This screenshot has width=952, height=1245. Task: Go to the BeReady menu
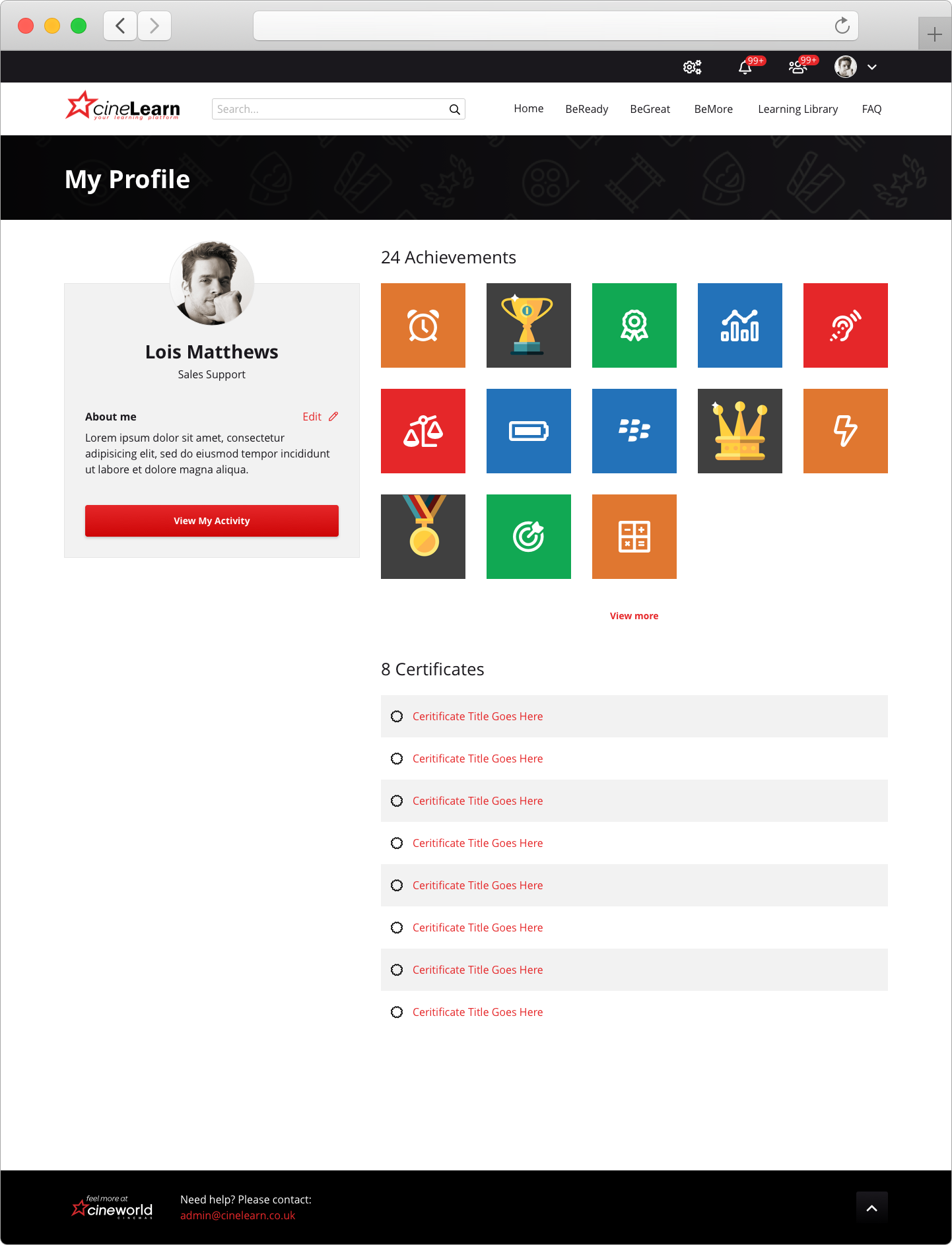[x=586, y=109]
